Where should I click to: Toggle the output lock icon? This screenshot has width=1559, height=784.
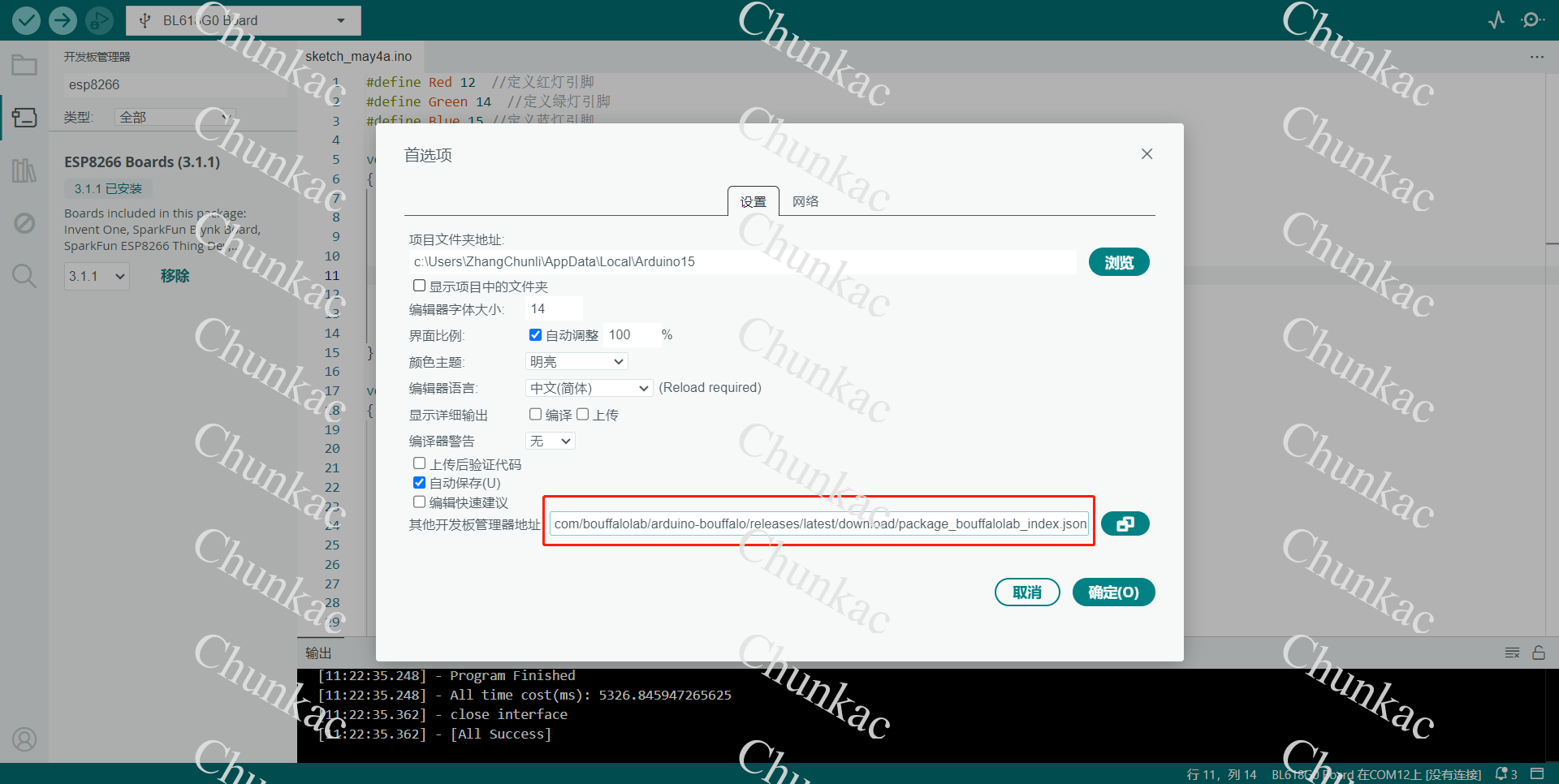point(1539,653)
